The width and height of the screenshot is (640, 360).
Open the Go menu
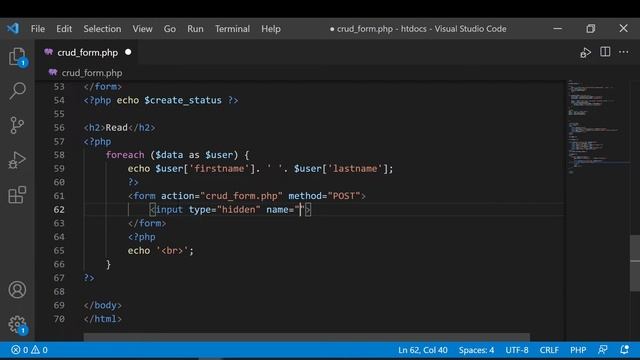pos(170,29)
